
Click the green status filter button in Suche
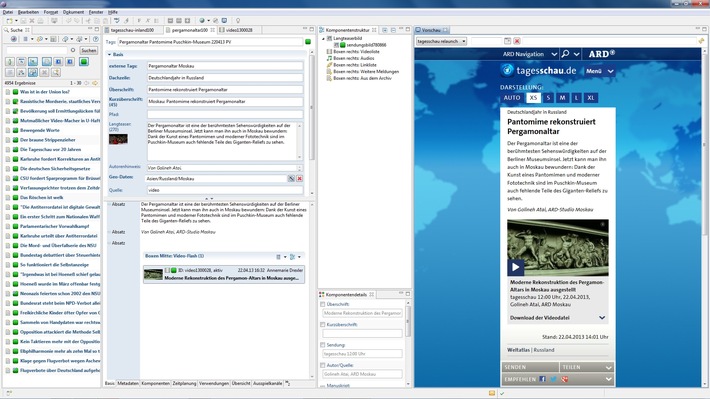coord(84,62)
